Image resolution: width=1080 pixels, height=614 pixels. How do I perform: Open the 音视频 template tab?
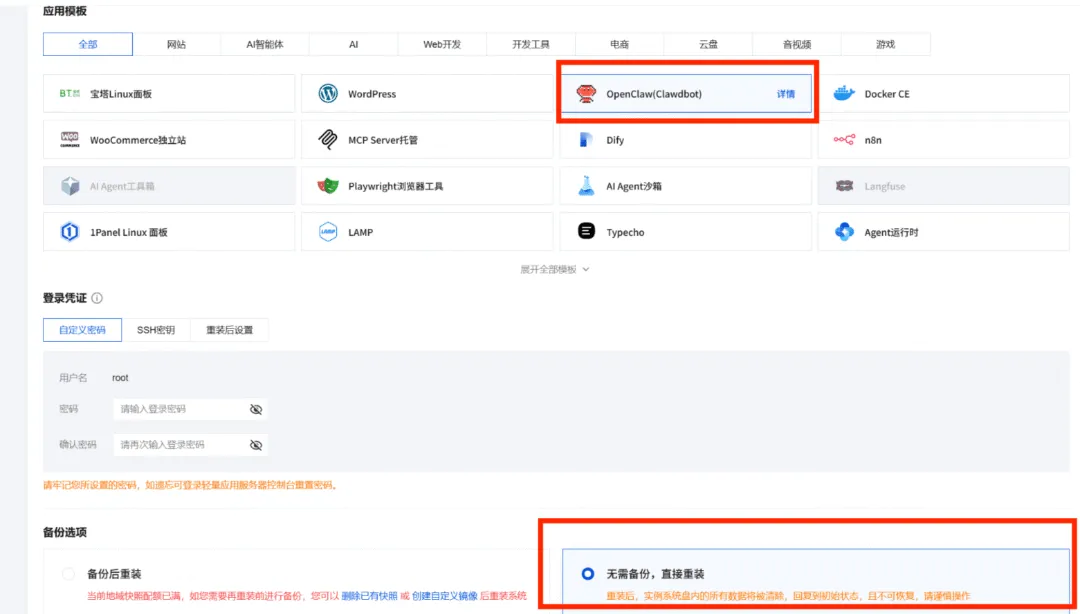(x=797, y=44)
